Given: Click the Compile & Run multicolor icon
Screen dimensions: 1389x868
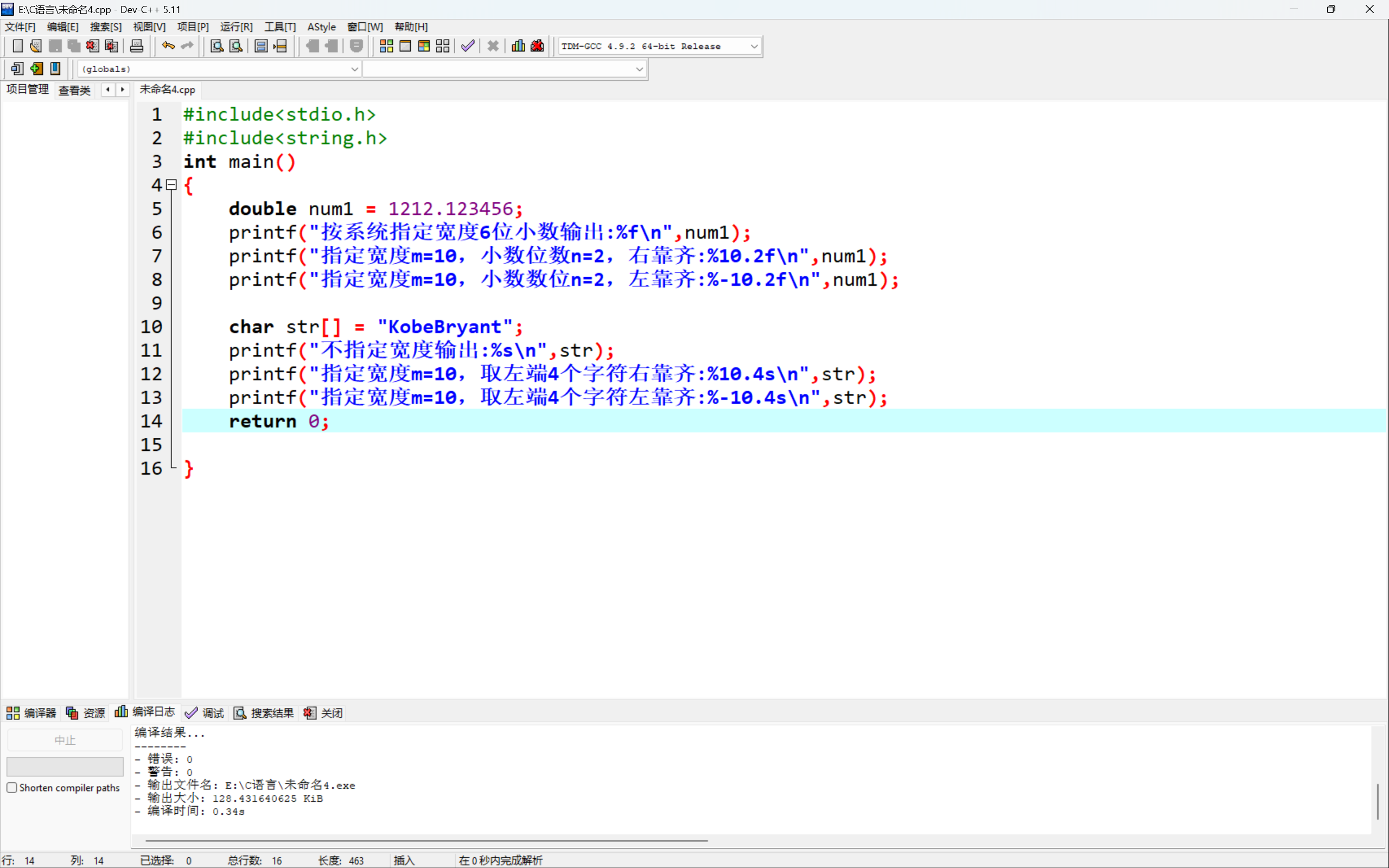Looking at the screenshot, I should coord(424,46).
